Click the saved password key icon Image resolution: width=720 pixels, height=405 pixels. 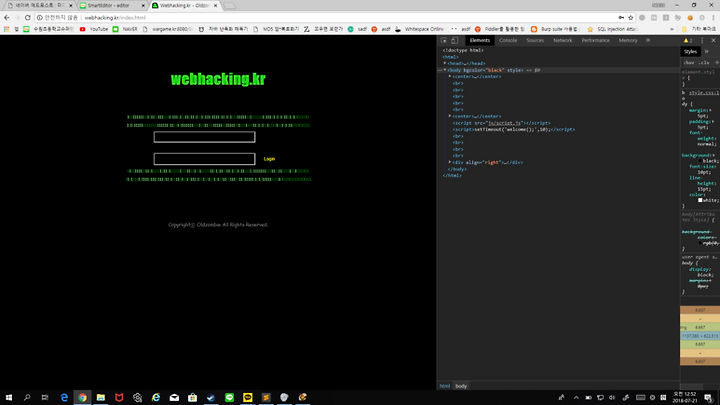tap(621, 17)
